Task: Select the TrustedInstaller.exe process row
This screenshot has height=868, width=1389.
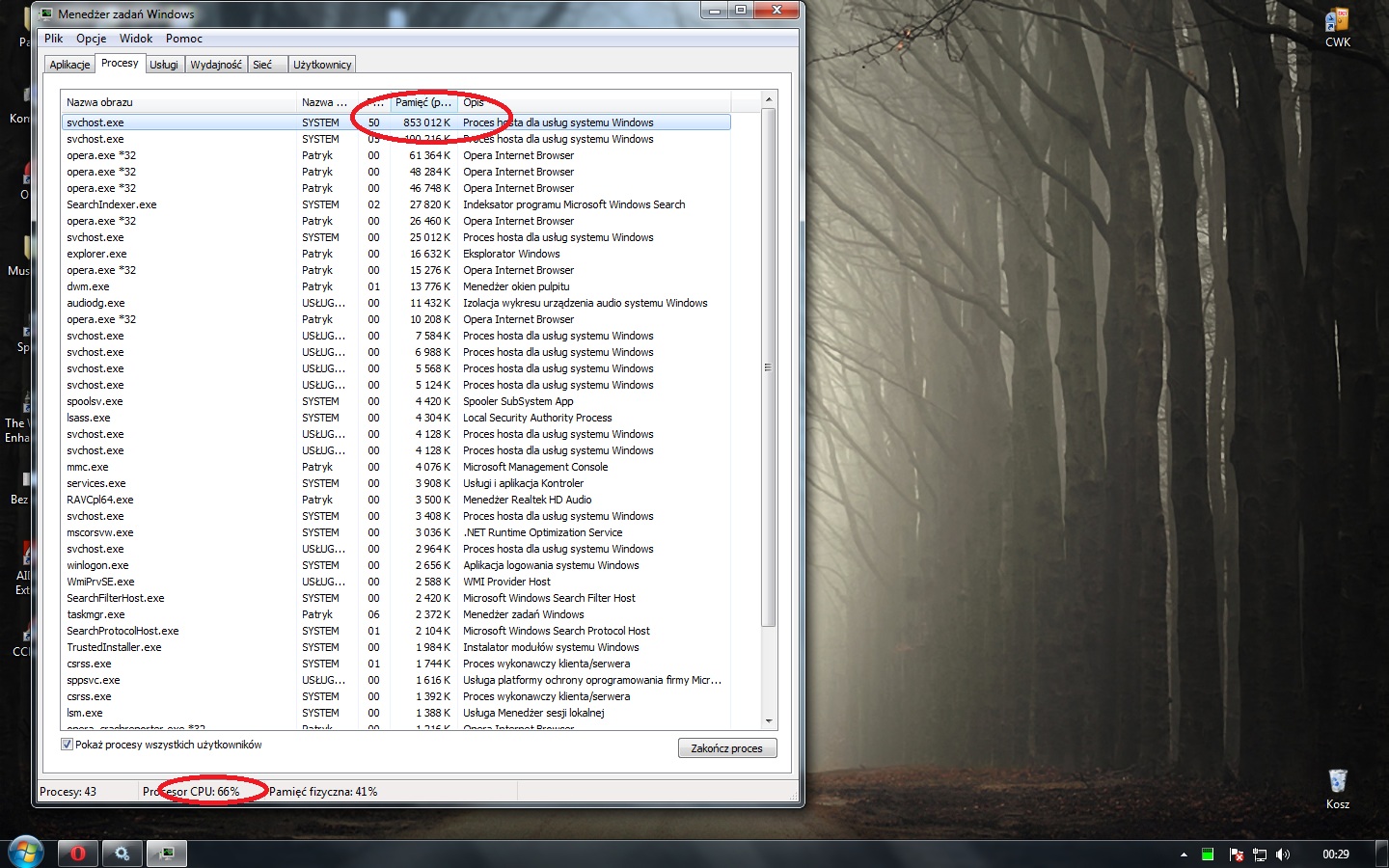Action: pyautogui.click(x=395, y=647)
